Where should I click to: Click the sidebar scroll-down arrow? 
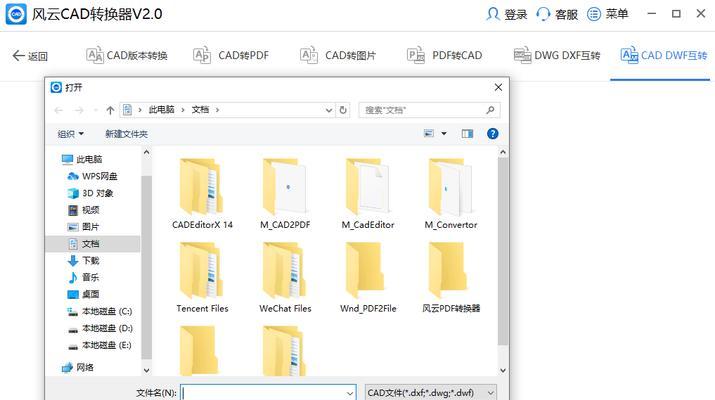click(146, 370)
